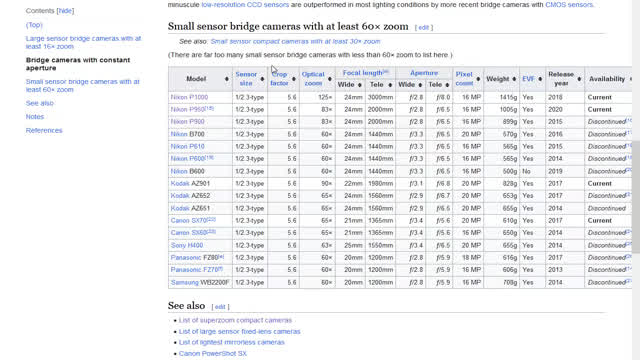
Task: Jump to References in contents
Action: point(44,131)
